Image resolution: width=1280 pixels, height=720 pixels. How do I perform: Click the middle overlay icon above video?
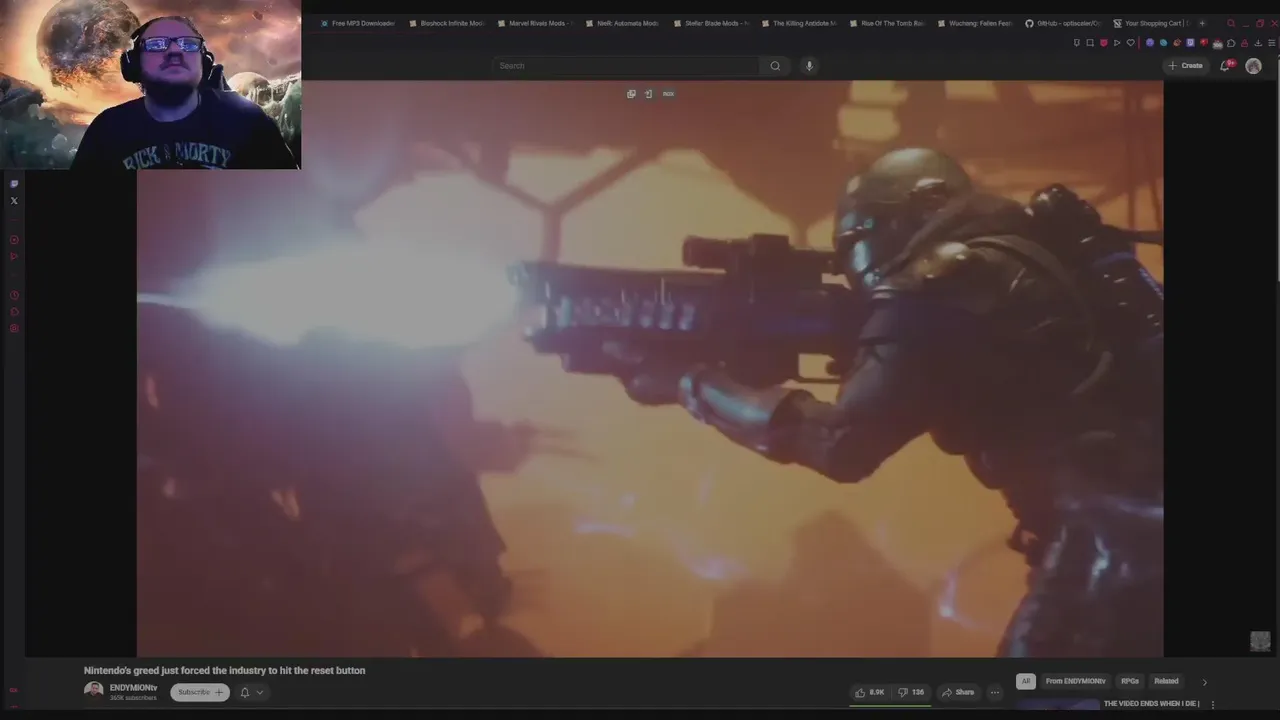coord(648,94)
